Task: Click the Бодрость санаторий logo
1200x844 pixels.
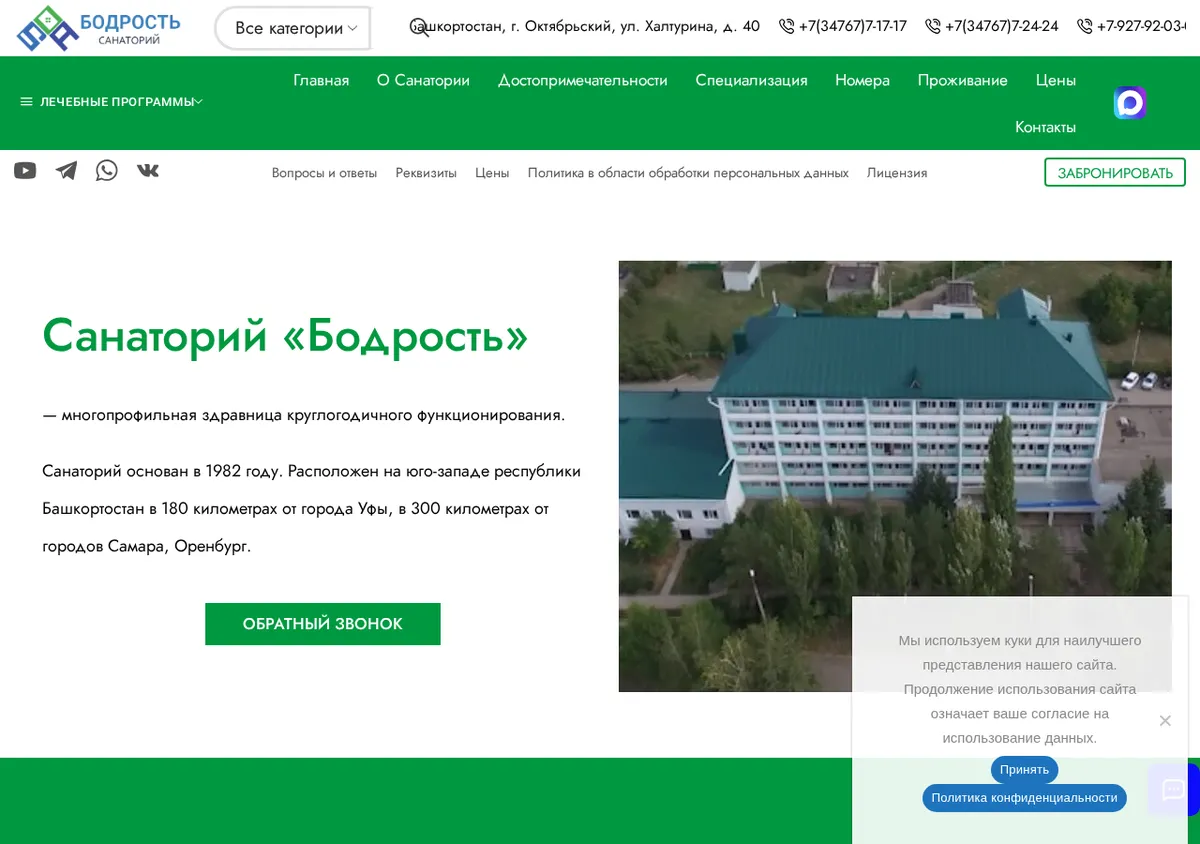Action: click(x=98, y=28)
